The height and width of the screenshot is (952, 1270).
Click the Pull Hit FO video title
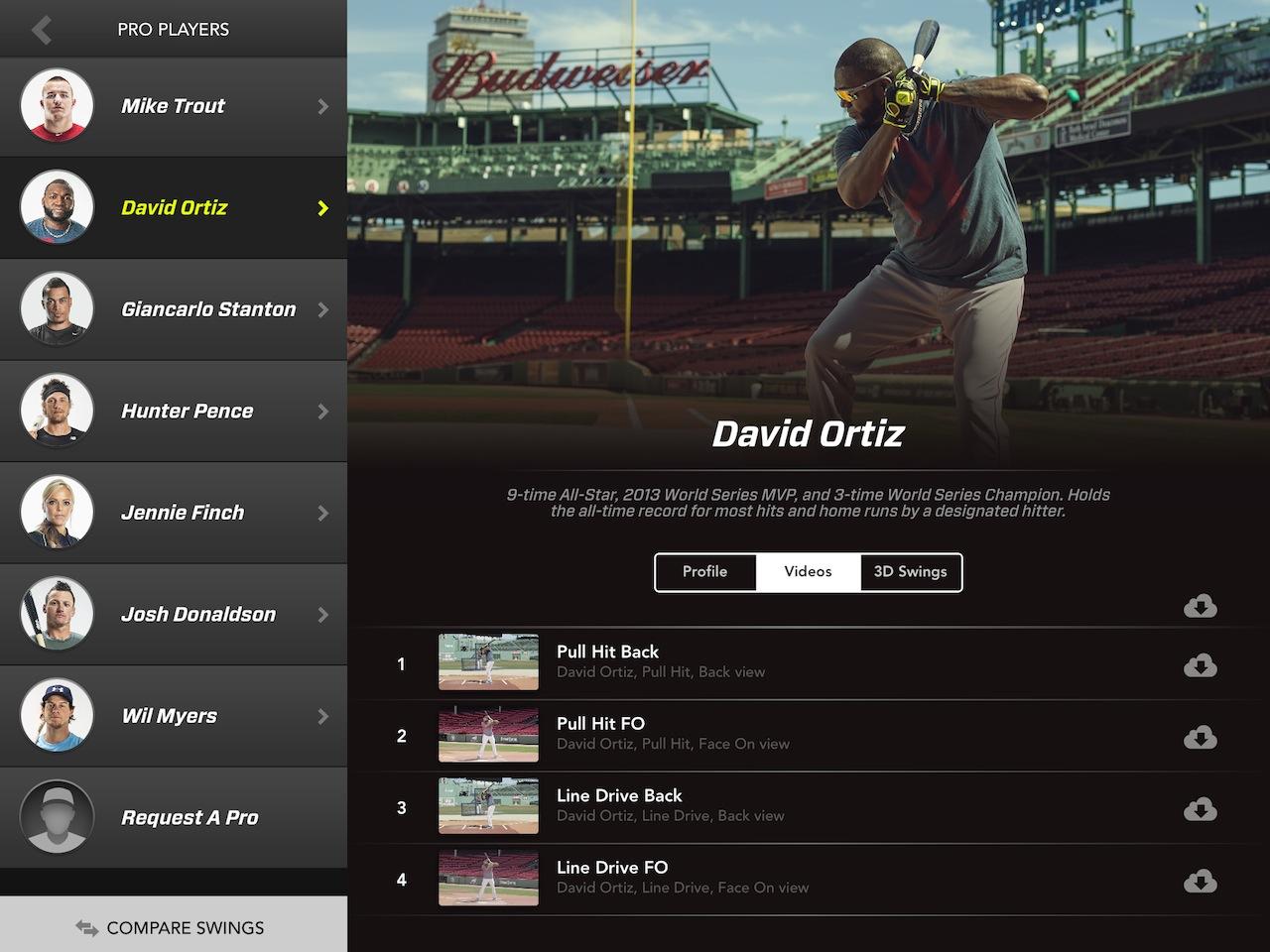click(x=600, y=724)
